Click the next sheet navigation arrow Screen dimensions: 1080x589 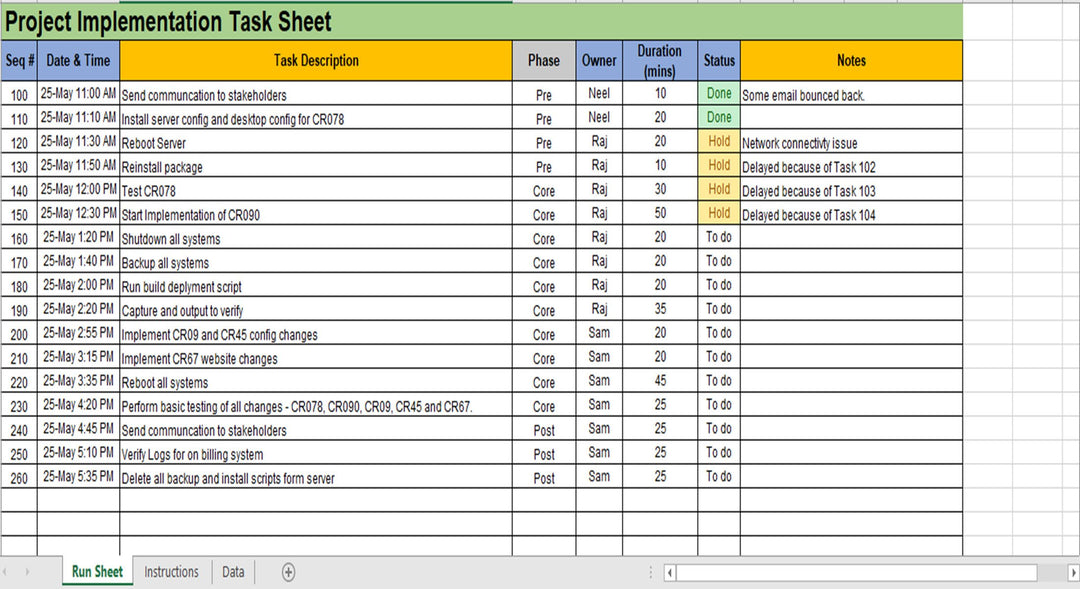[27, 572]
